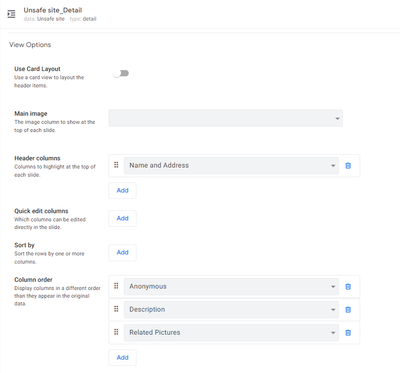Remove Related Pictures from column order
Viewport: 400px width, 373px height.
(x=348, y=333)
